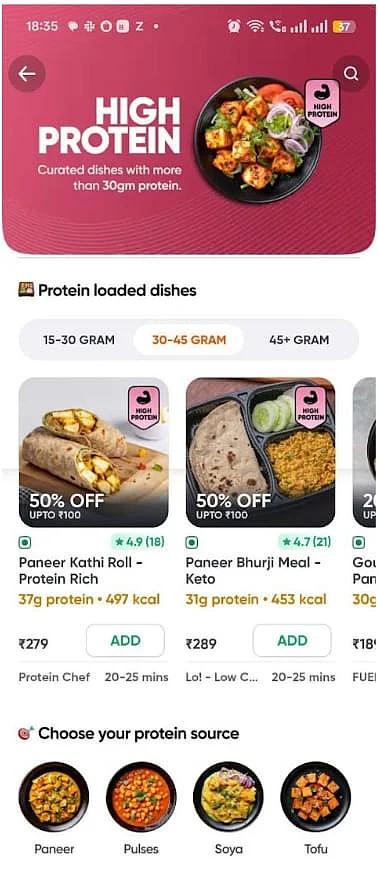Image resolution: width=378 pixels, height=888 pixels.
Task: Add Paneer Bhurji Meal - Keto to cart
Action: 292,641
